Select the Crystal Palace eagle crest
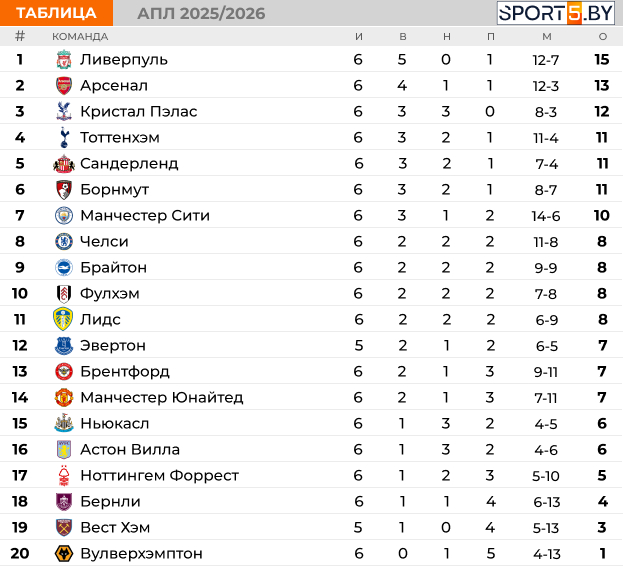623x566 pixels. coord(64,112)
